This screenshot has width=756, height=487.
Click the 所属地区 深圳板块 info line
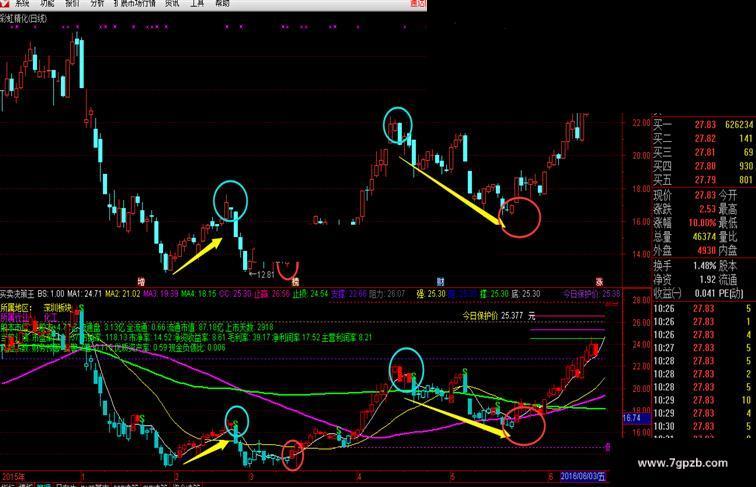pyautogui.click(x=36, y=308)
